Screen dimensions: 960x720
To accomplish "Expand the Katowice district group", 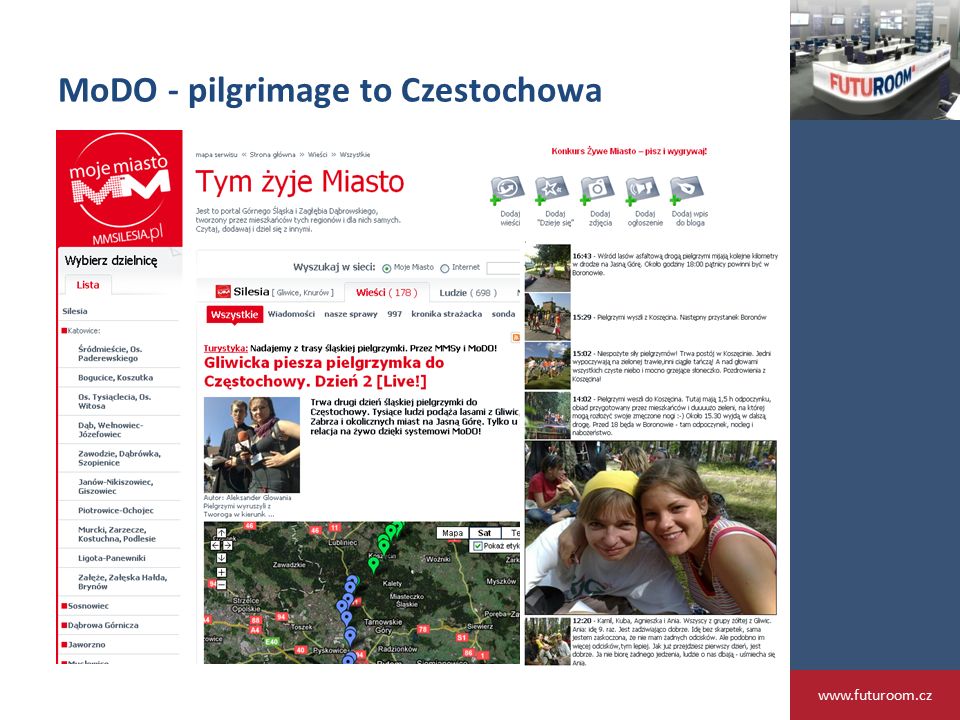I will [x=81, y=331].
